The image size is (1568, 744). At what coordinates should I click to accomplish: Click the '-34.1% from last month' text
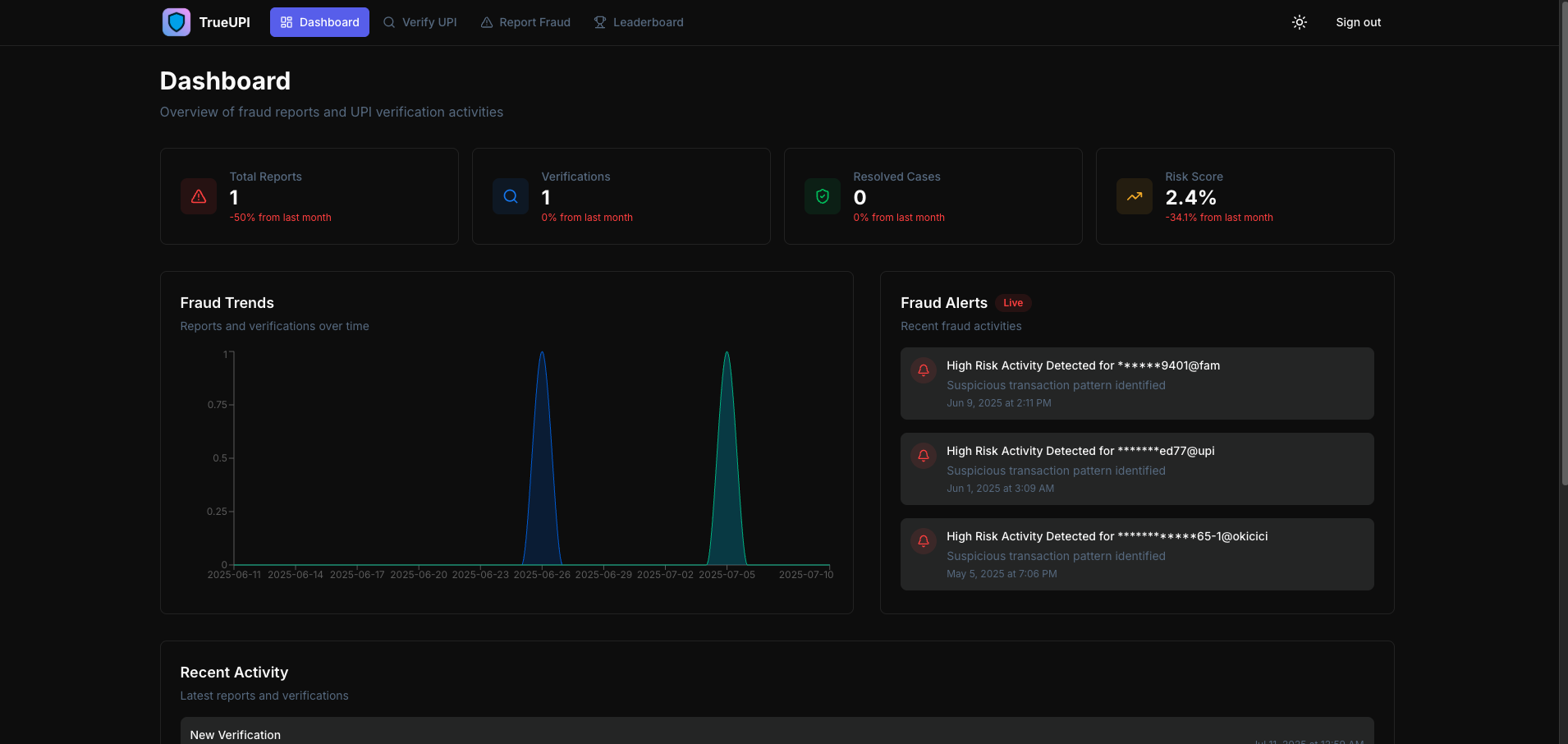click(x=1219, y=218)
